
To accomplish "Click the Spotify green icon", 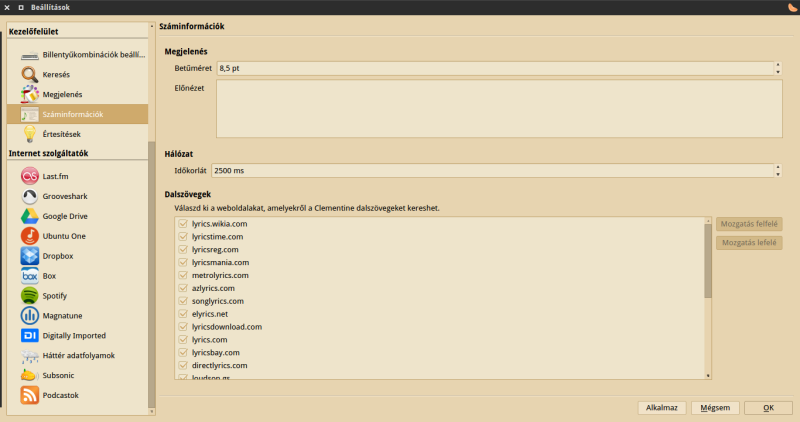I will click(x=30, y=295).
